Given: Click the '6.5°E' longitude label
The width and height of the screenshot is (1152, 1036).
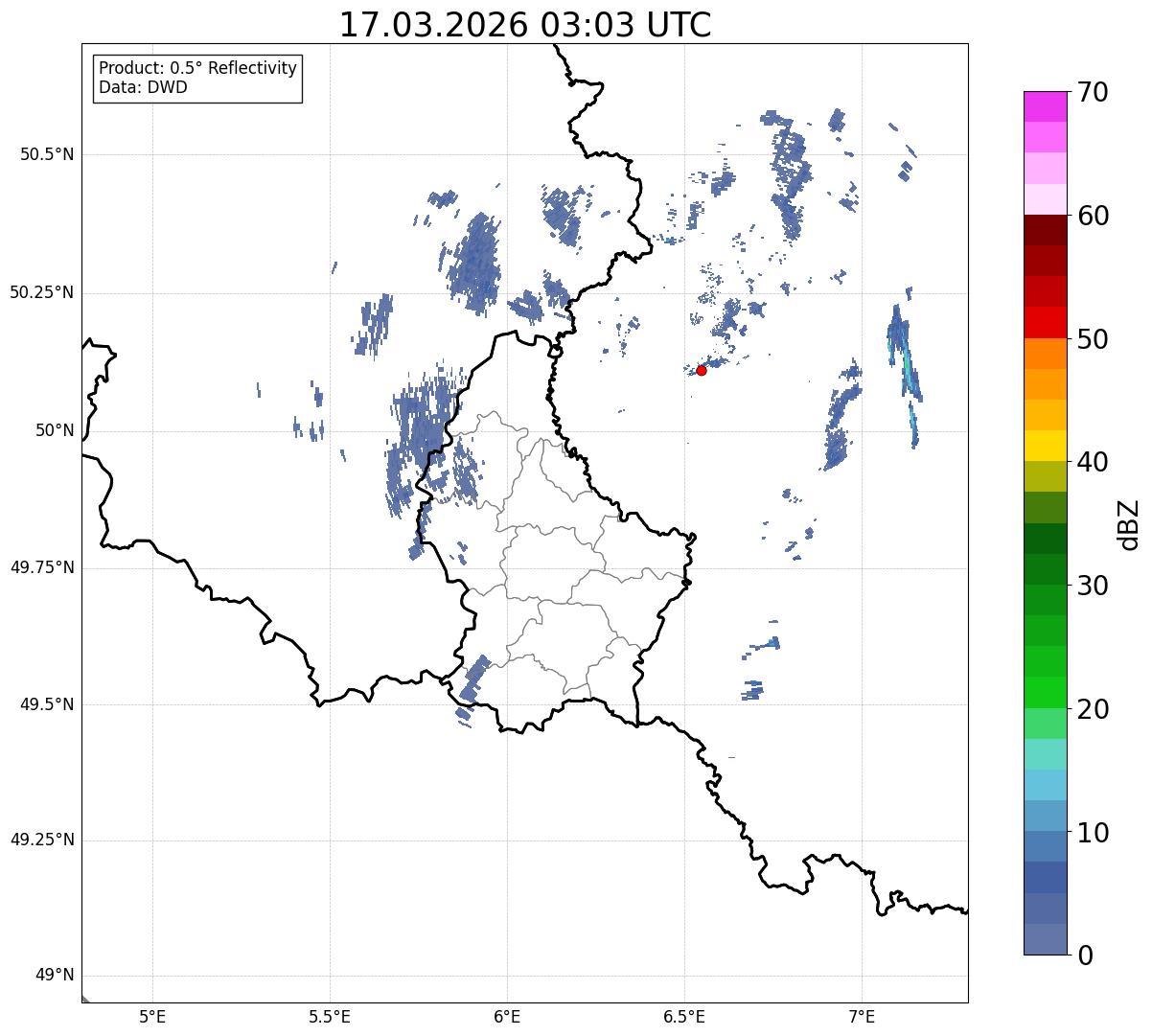Looking at the screenshot, I should coord(684,1018).
